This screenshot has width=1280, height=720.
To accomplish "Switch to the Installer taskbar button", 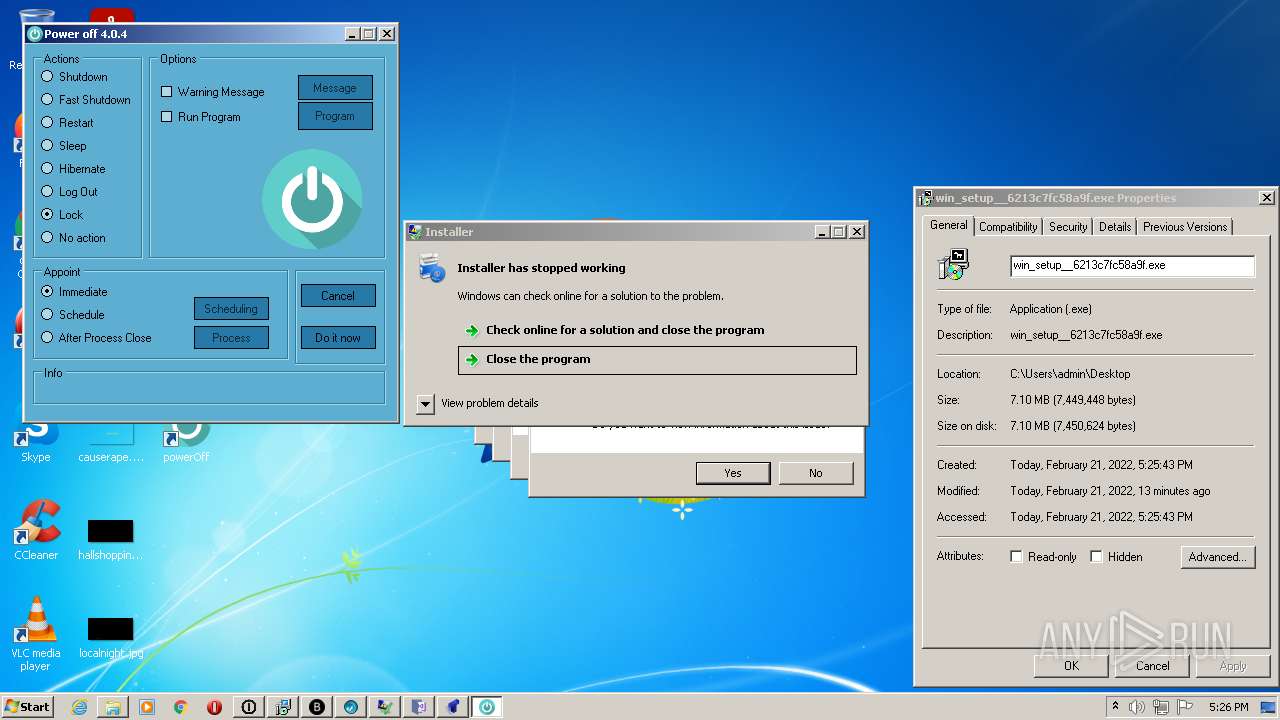I will point(385,707).
